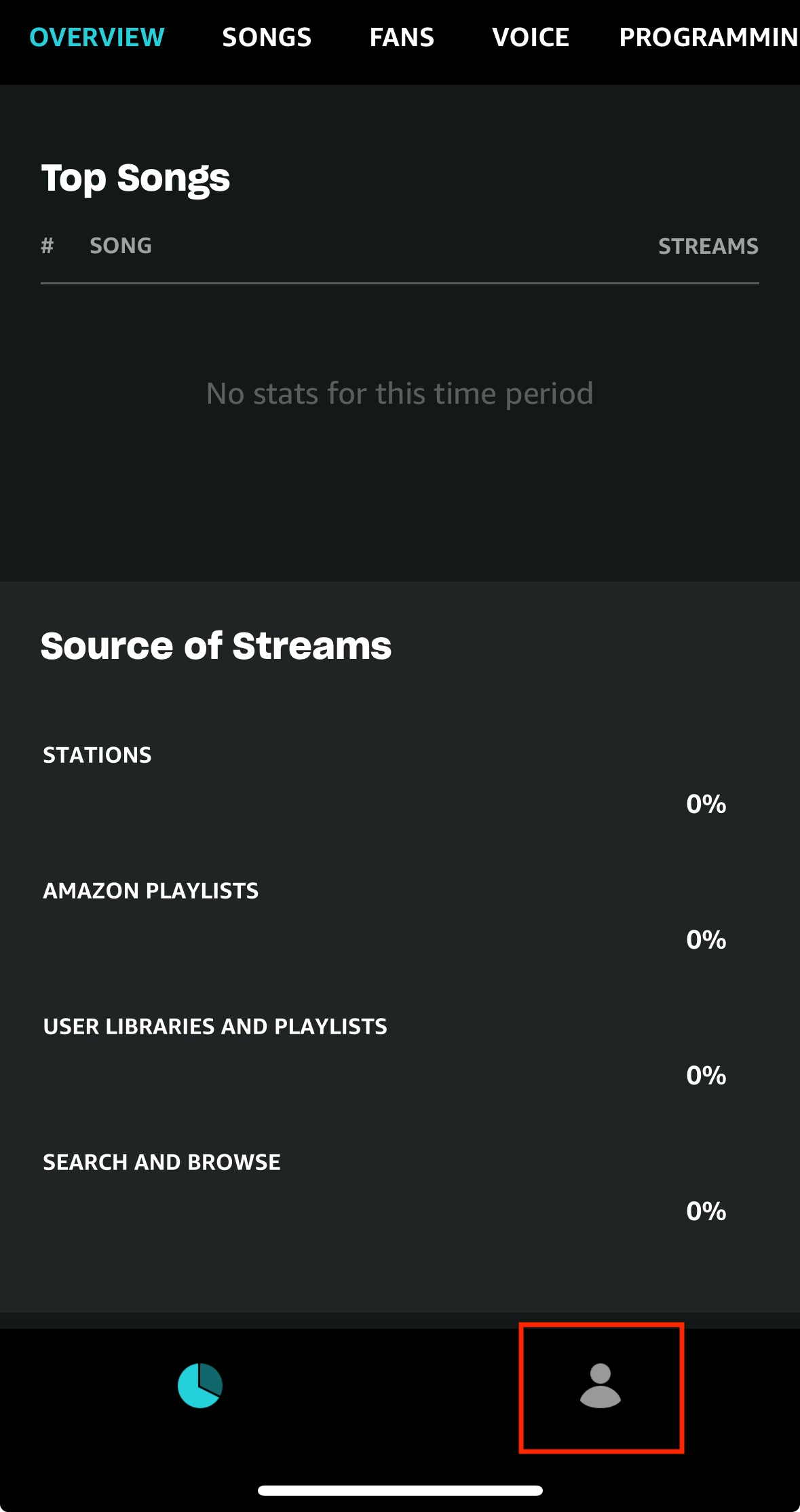Tap the Top Songs heading

tap(136, 178)
